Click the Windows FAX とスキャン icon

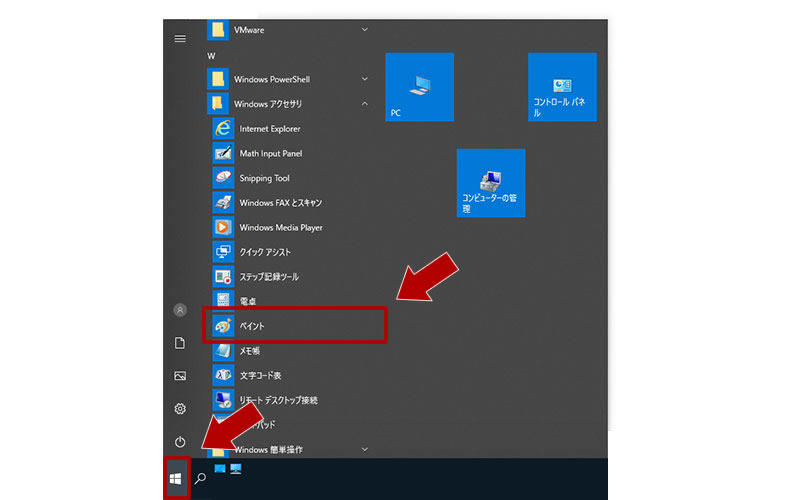[223, 203]
